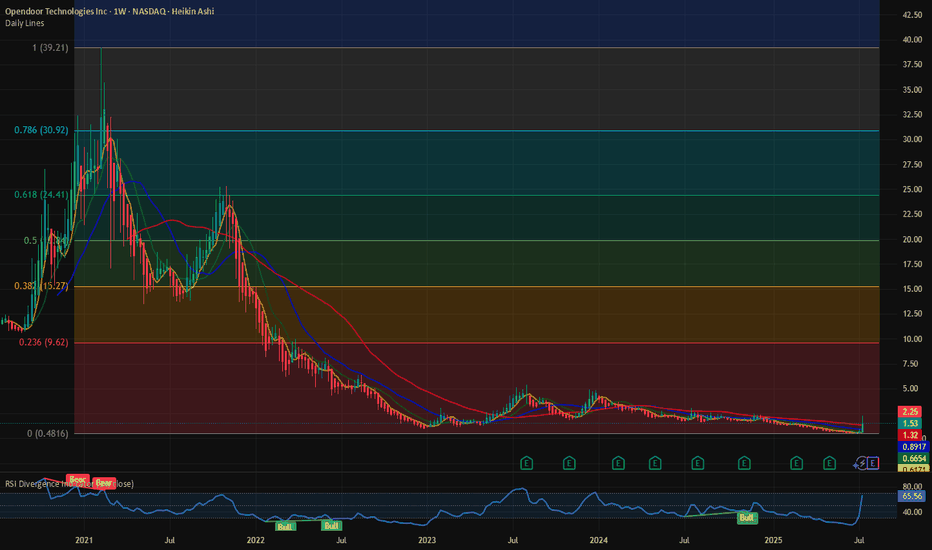Click the 2024 time axis label
The width and height of the screenshot is (932, 550).
coord(599,540)
